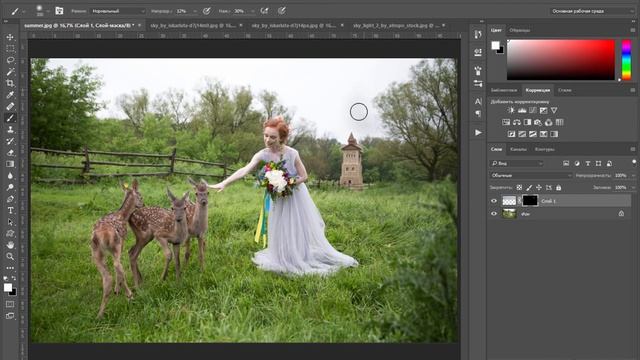The image size is (640, 360).
Task: Add a Levels adjustment
Action: click(522, 110)
